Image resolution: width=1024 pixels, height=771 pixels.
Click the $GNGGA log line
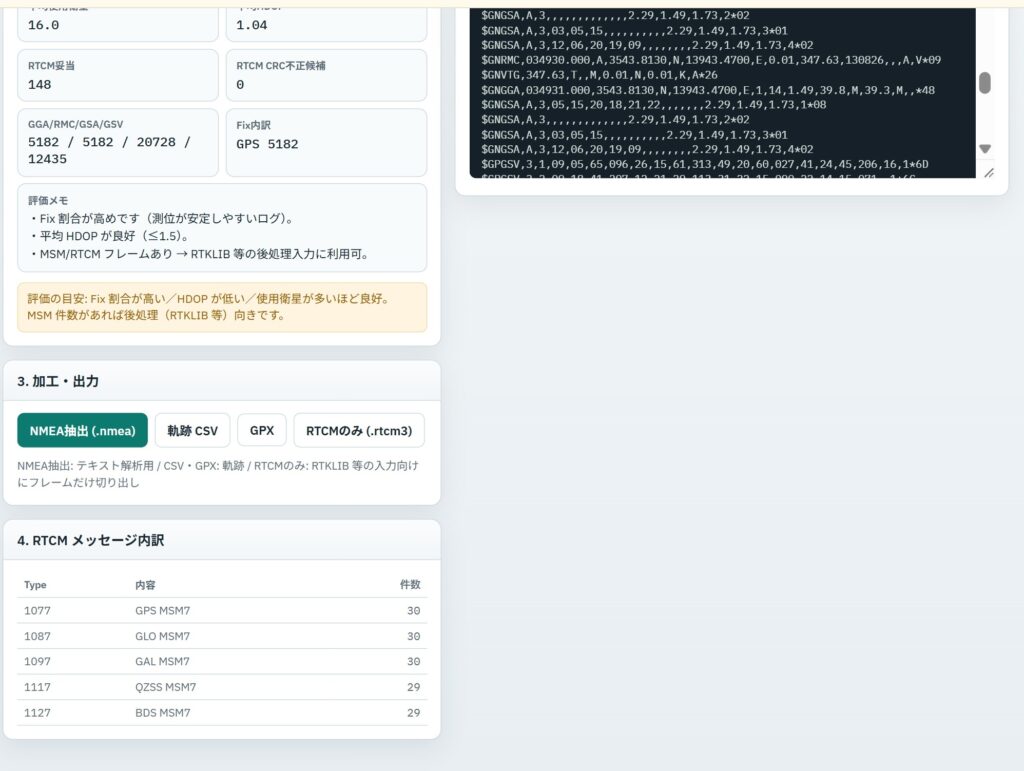pos(707,90)
